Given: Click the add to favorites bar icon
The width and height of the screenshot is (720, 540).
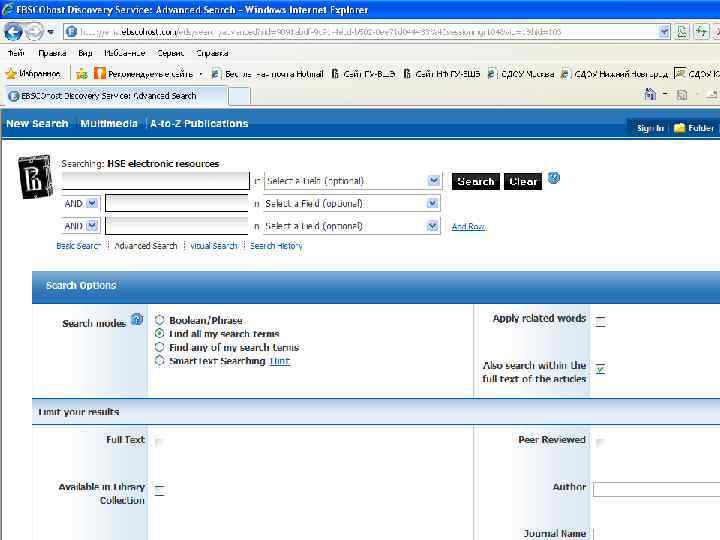Looking at the screenshot, I should pos(82,73).
